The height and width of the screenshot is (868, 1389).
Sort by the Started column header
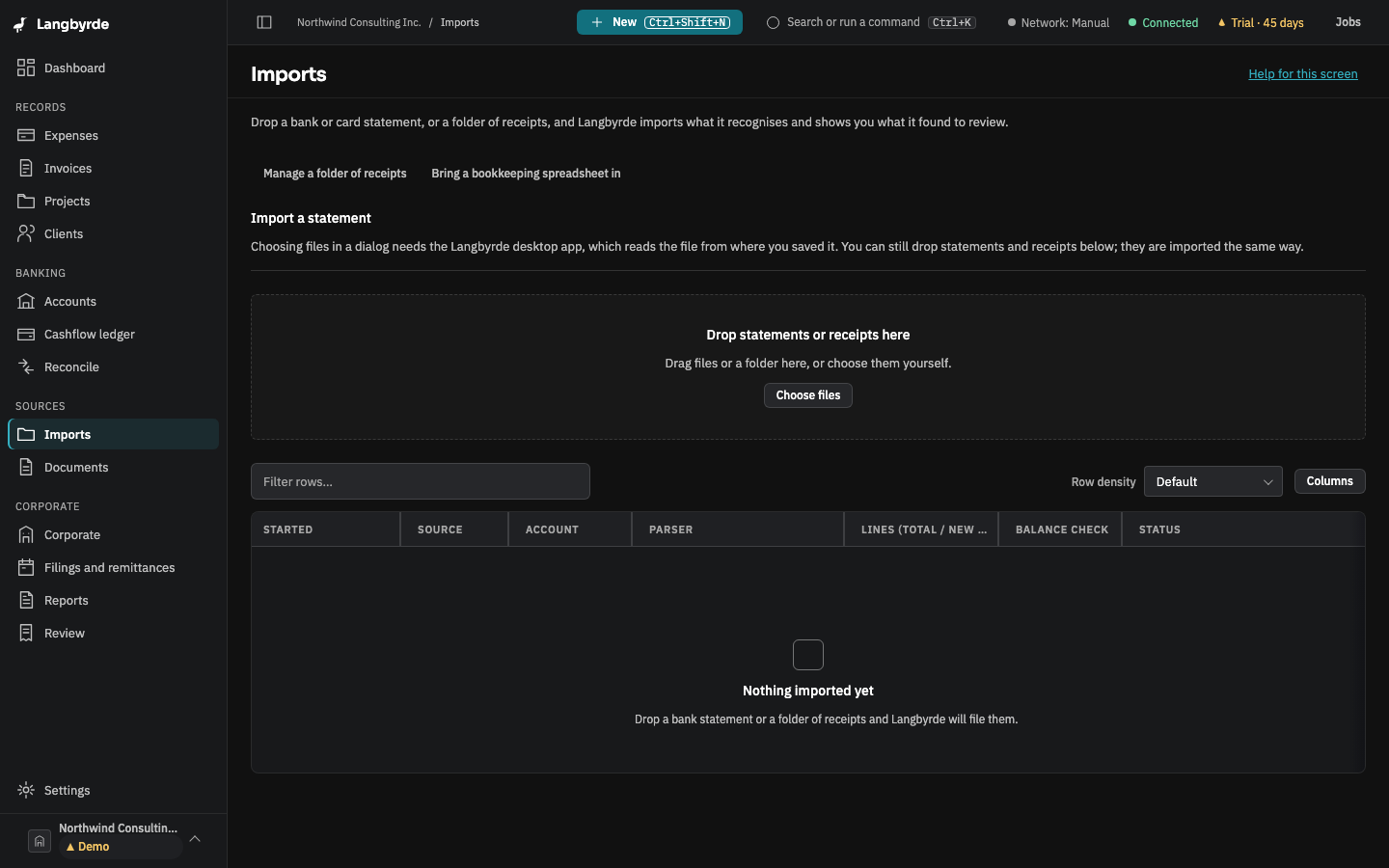(x=326, y=529)
